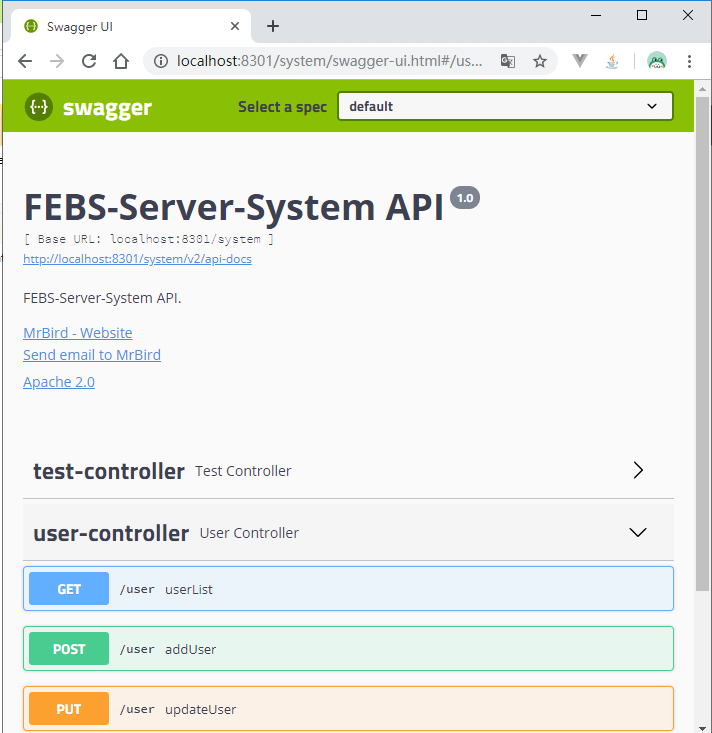Image resolution: width=712 pixels, height=733 pixels.
Task: Open the api-docs URL link
Action: 137,259
